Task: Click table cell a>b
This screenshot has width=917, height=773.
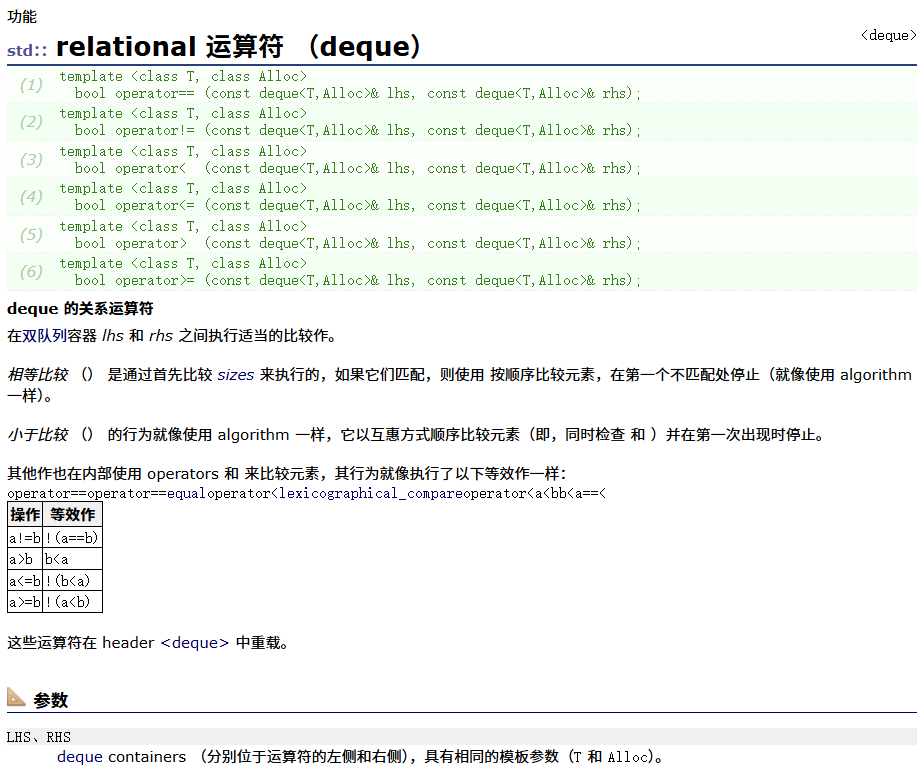Action: (x=25, y=559)
